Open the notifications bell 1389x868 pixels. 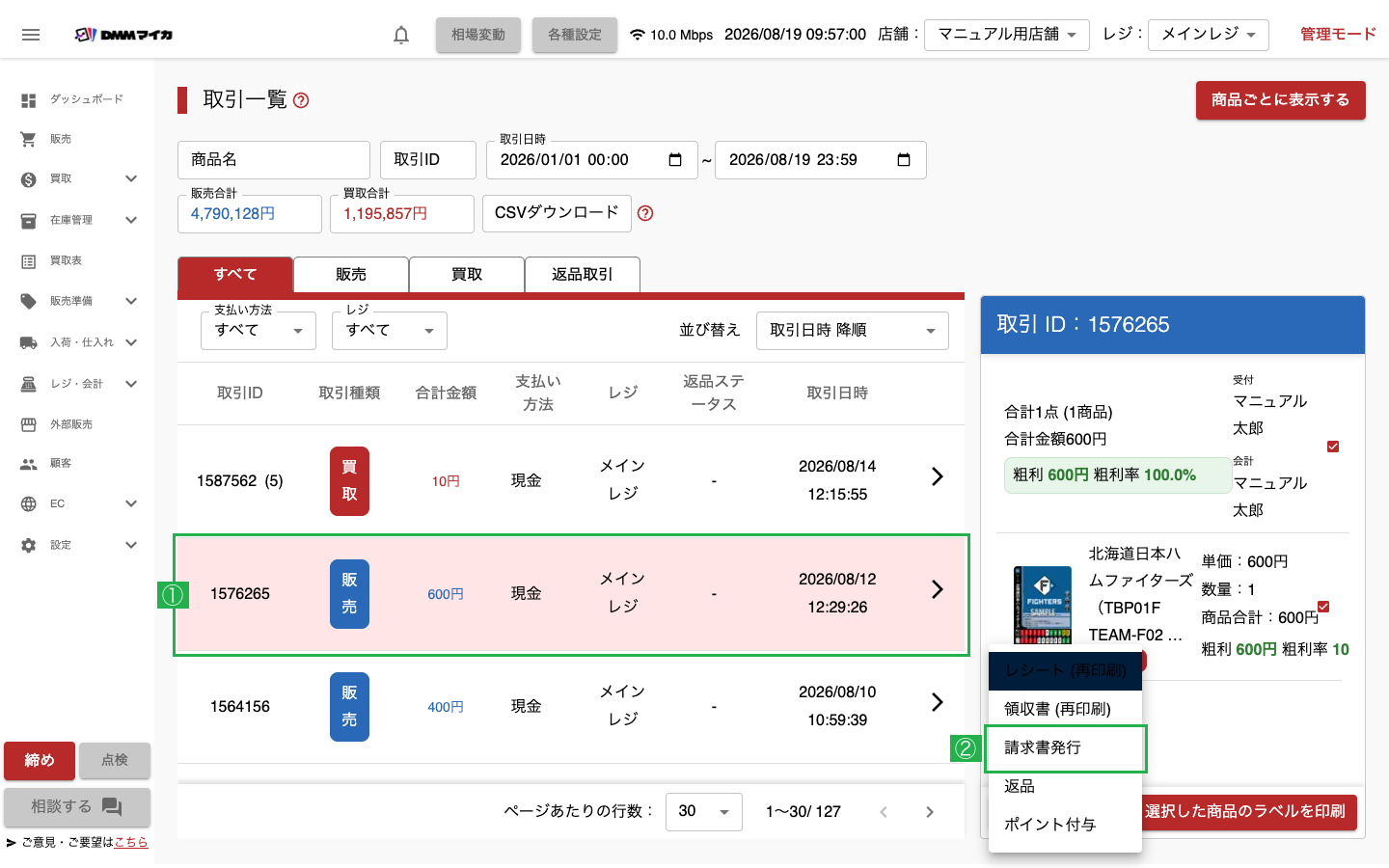[x=401, y=35]
